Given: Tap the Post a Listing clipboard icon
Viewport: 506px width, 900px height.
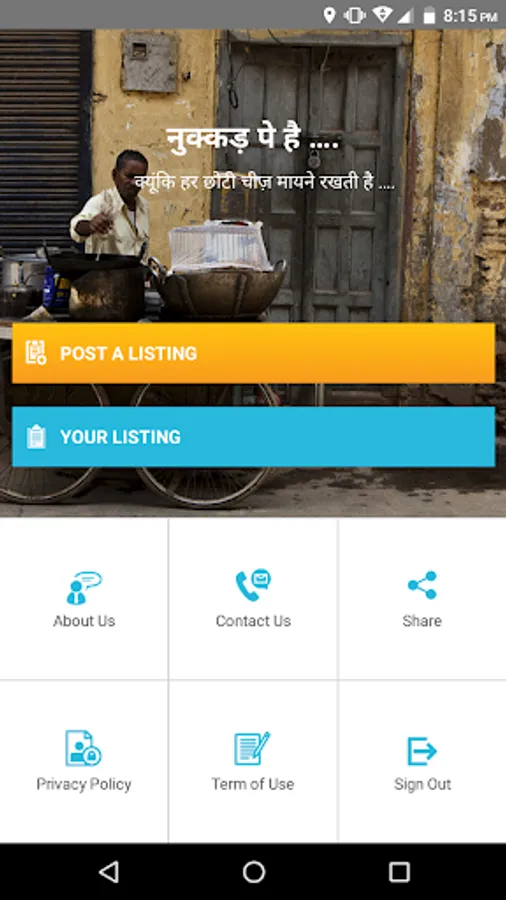Looking at the screenshot, I should point(36,352).
